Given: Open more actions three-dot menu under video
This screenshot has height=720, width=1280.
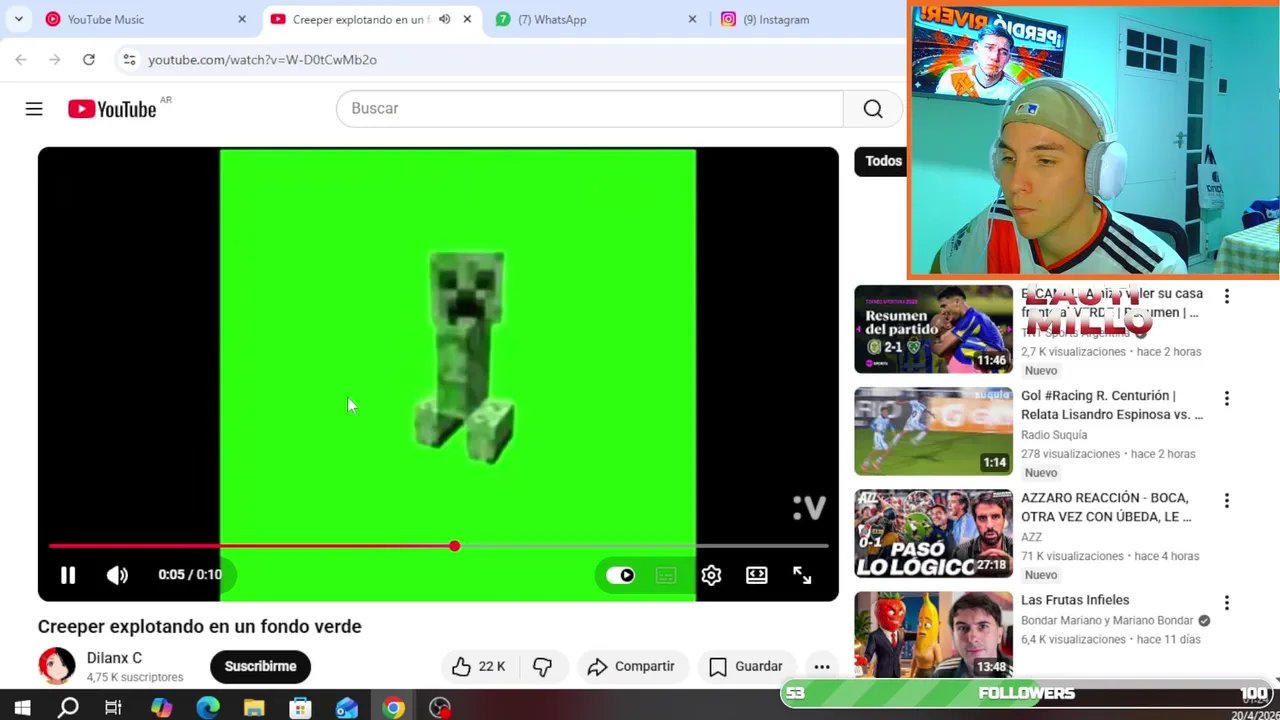Looking at the screenshot, I should (822, 666).
